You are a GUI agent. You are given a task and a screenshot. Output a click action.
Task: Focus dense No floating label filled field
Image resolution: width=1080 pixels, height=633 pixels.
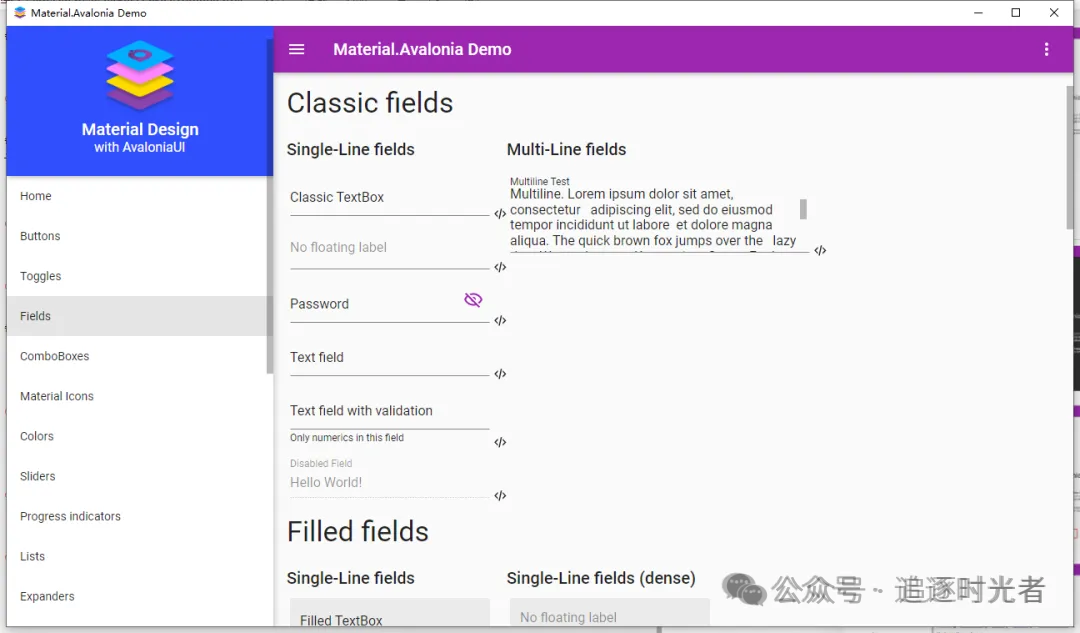pyautogui.click(x=610, y=613)
